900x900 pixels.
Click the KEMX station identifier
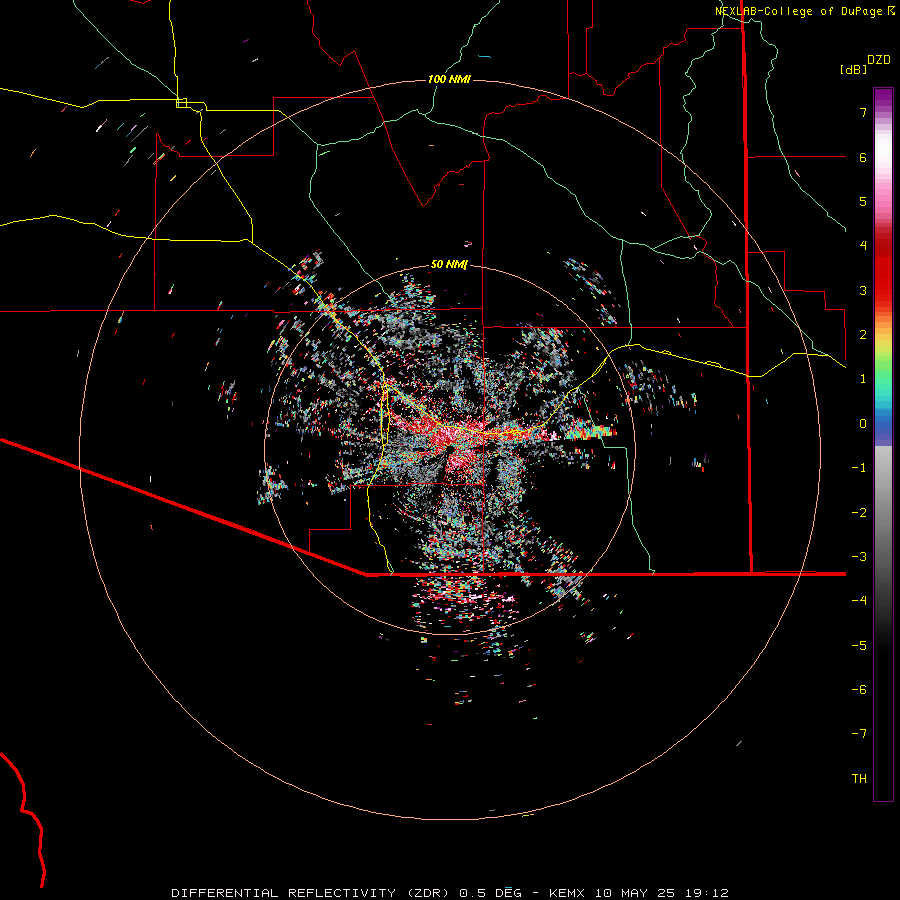pyautogui.click(x=567, y=893)
